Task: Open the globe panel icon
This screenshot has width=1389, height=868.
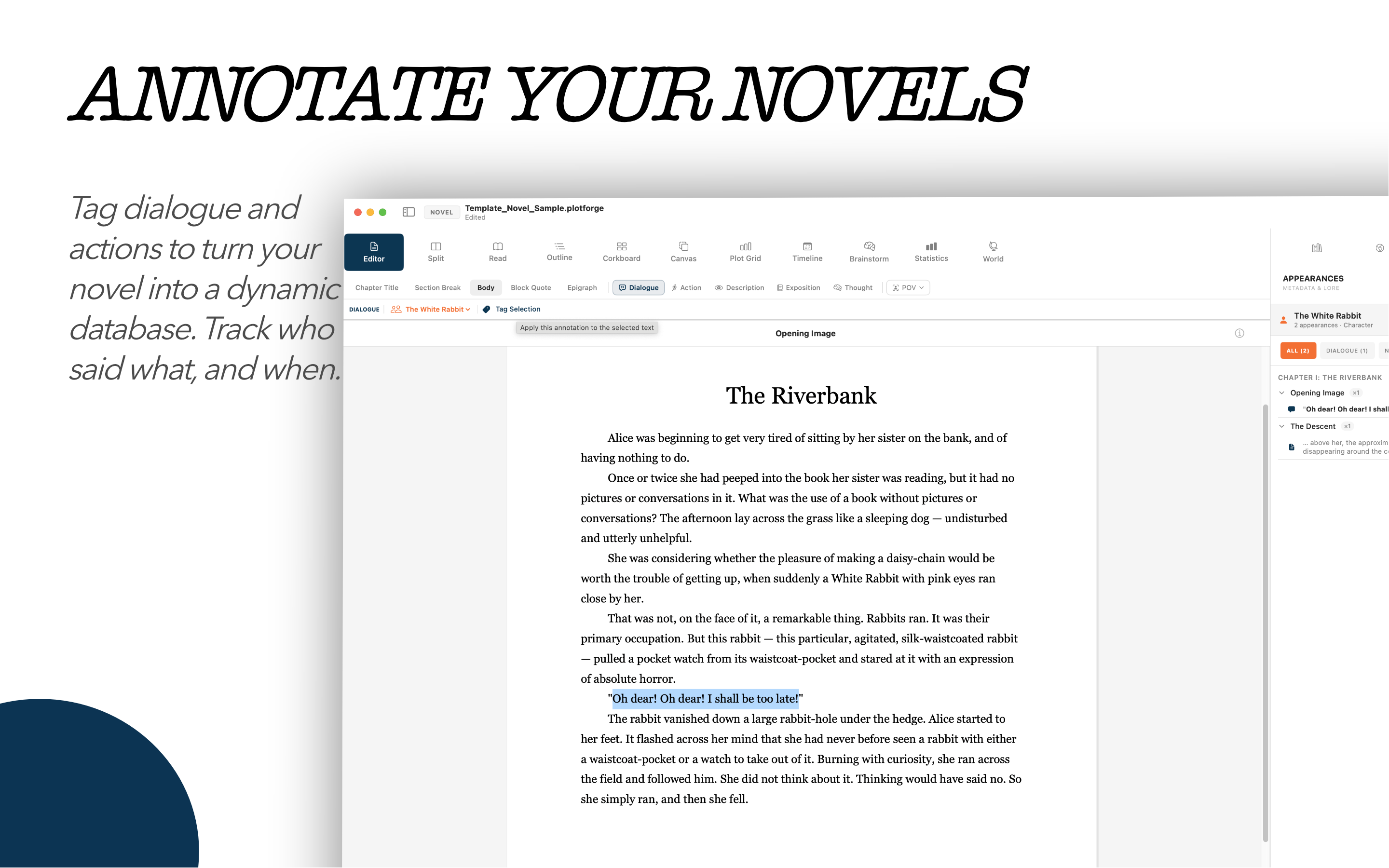Action: (x=1380, y=248)
